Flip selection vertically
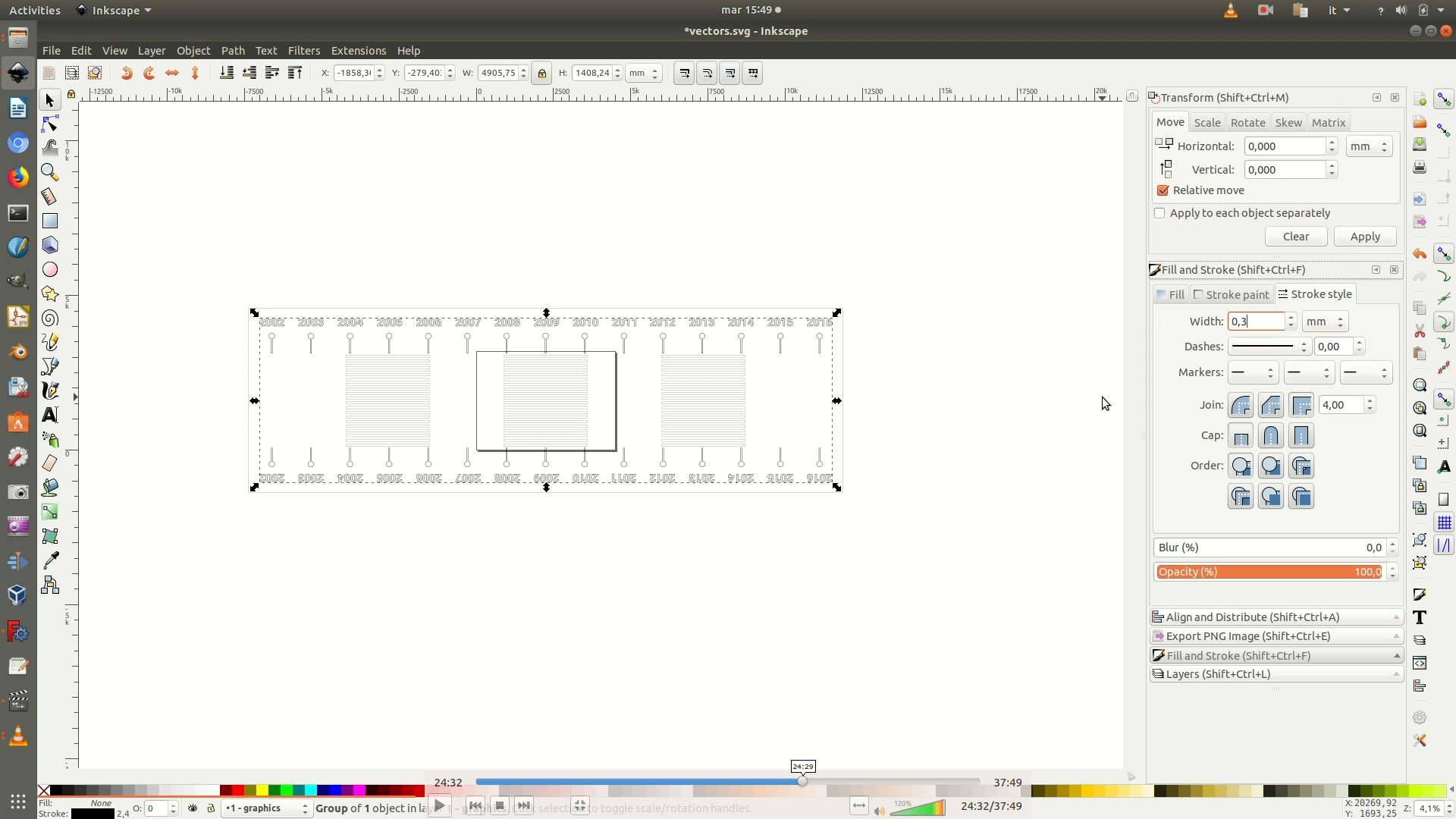The width and height of the screenshot is (1456, 819). pos(195,73)
